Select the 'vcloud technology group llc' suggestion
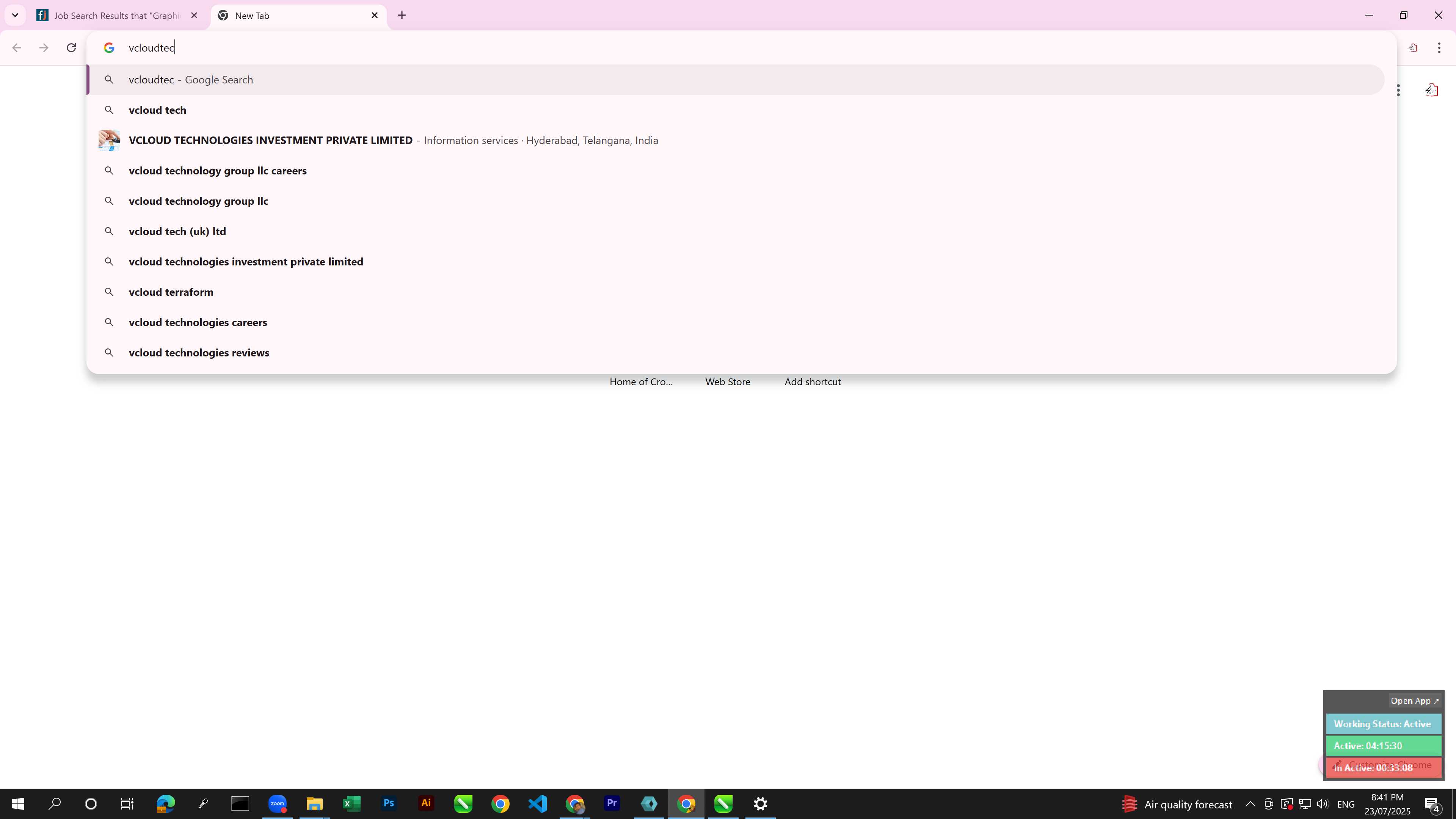Screen dimensions: 1456x819 (x=735, y=201)
